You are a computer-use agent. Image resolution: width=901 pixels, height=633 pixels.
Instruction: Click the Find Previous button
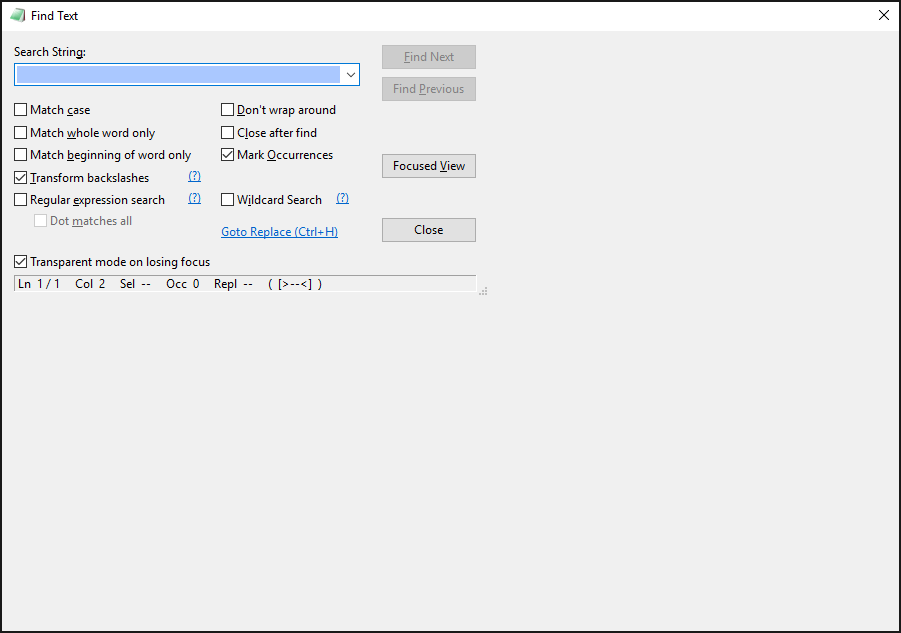coord(429,89)
